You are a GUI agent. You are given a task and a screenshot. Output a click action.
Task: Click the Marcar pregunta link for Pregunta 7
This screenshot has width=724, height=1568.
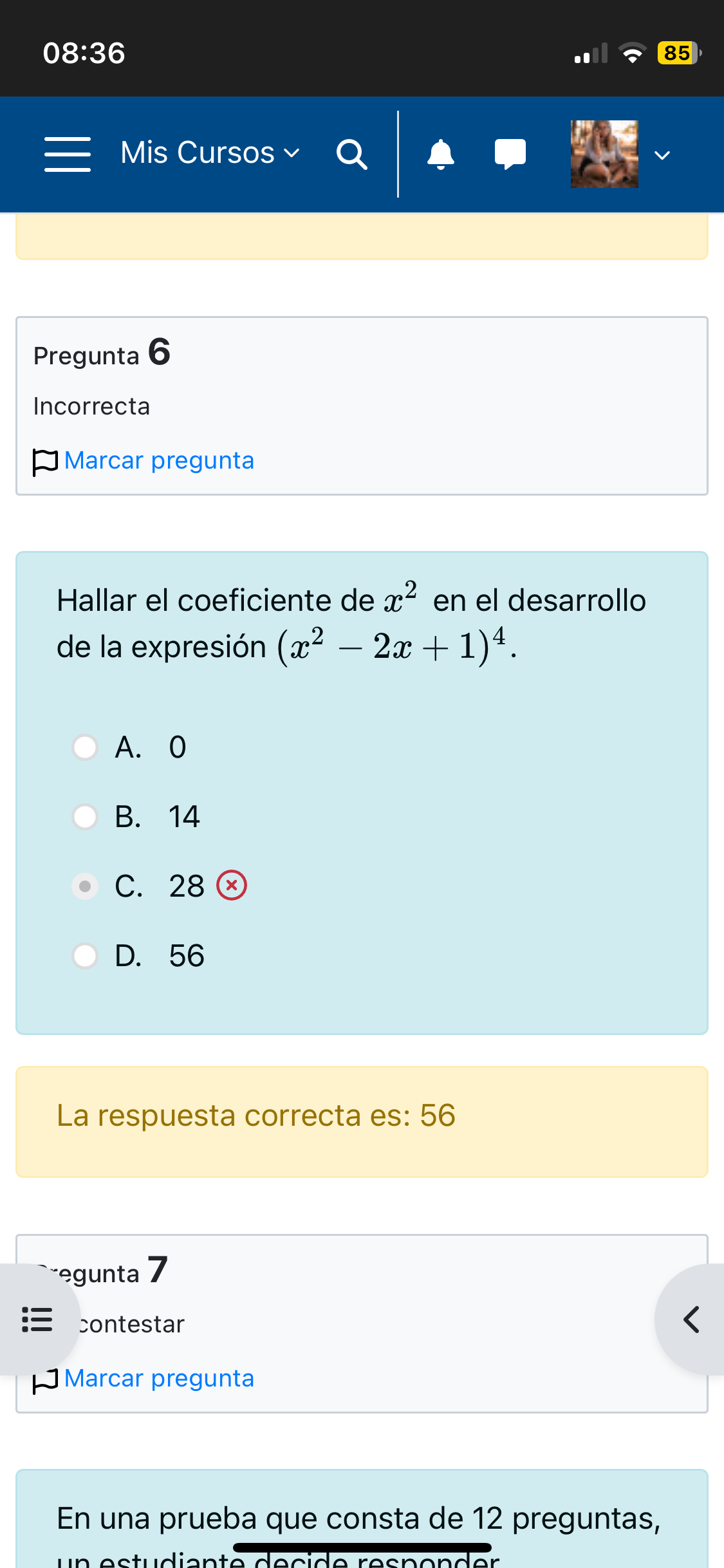pyautogui.click(x=159, y=1378)
